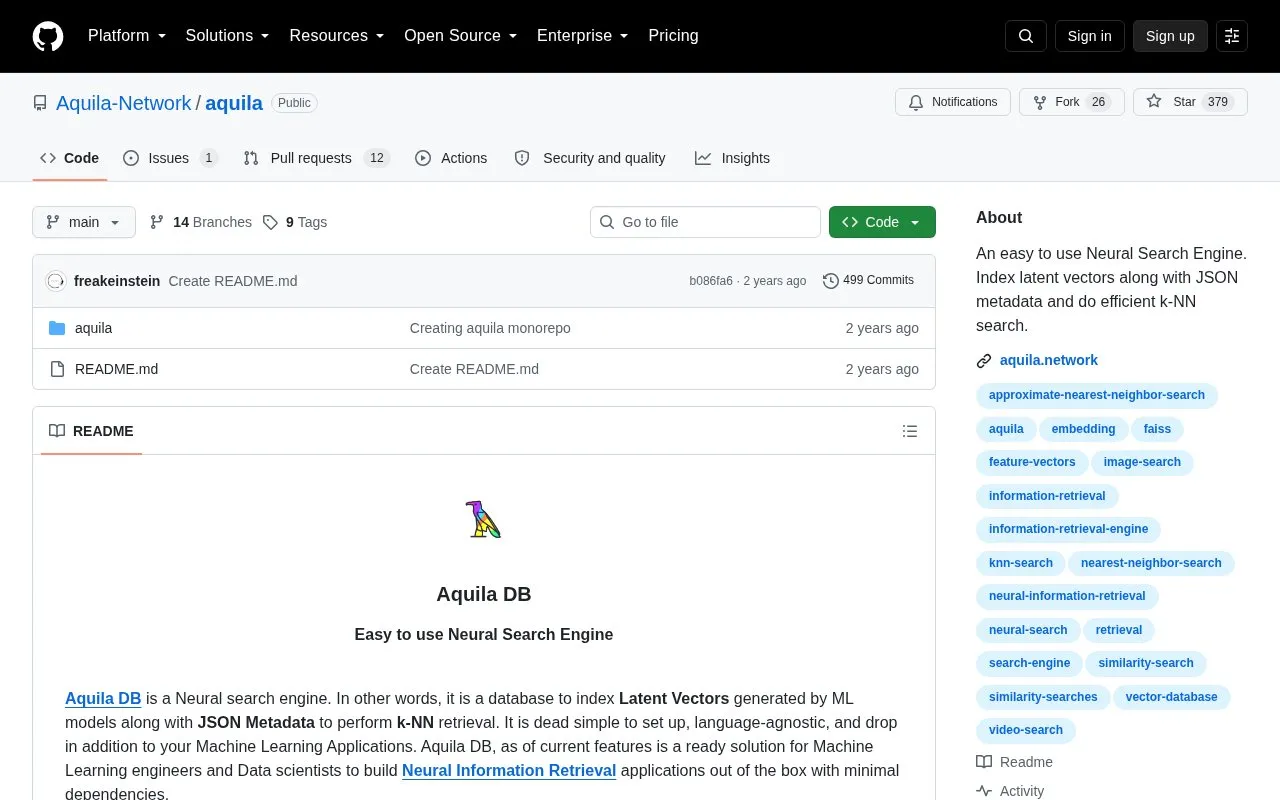View the 9 Tags list
The height and width of the screenshot is (800, 1280).
pyautogui.click(x=295, y=222)
